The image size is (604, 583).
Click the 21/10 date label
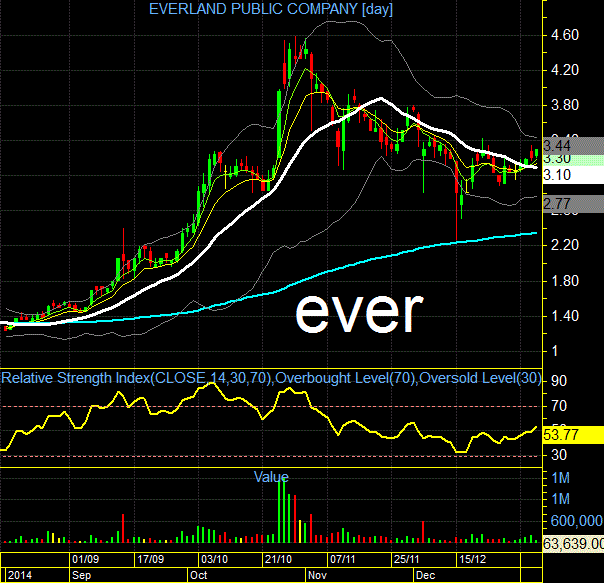pyautogui.click(x=279, y=559)
